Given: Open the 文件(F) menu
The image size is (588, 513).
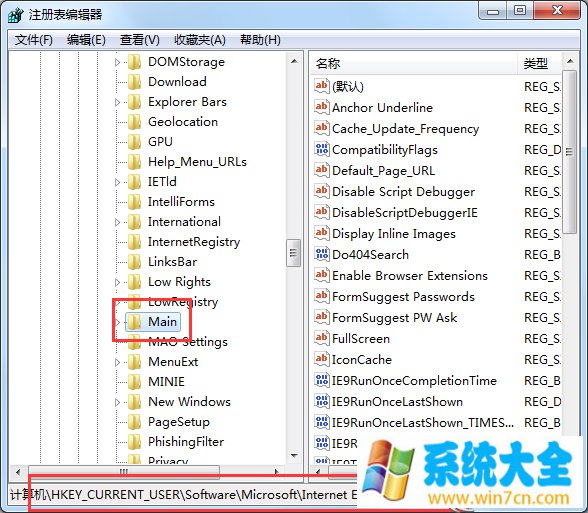Looking at the screenshot, I should click(x=33, y=40).
